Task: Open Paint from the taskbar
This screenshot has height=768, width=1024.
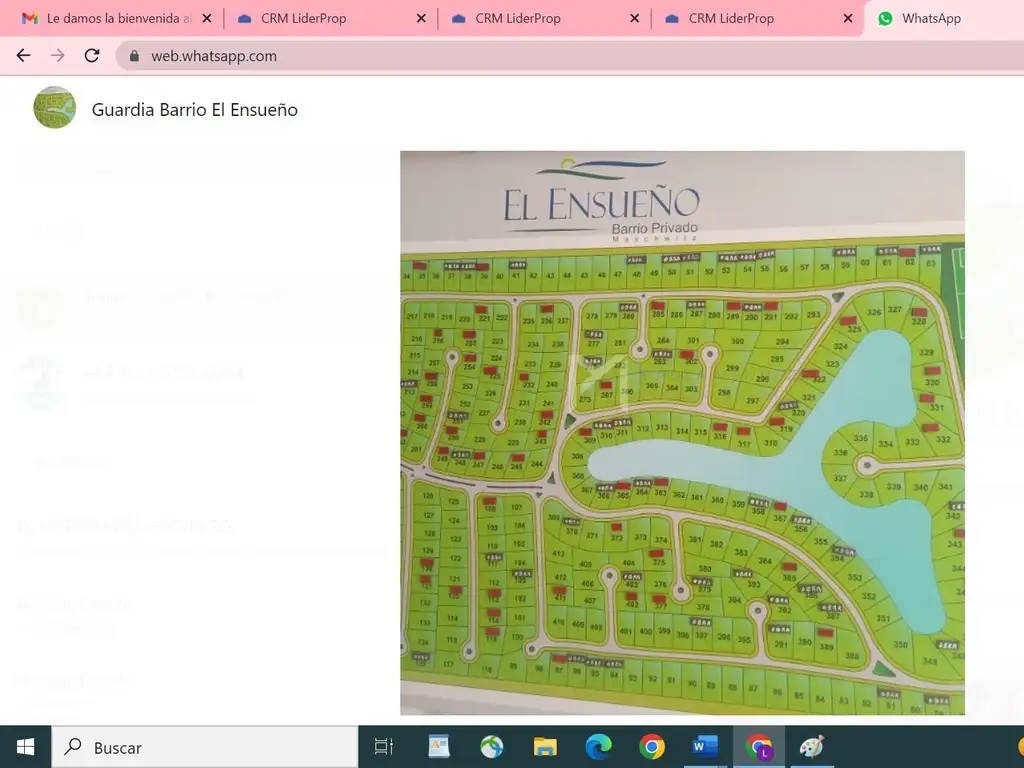Action: (812, 747)
